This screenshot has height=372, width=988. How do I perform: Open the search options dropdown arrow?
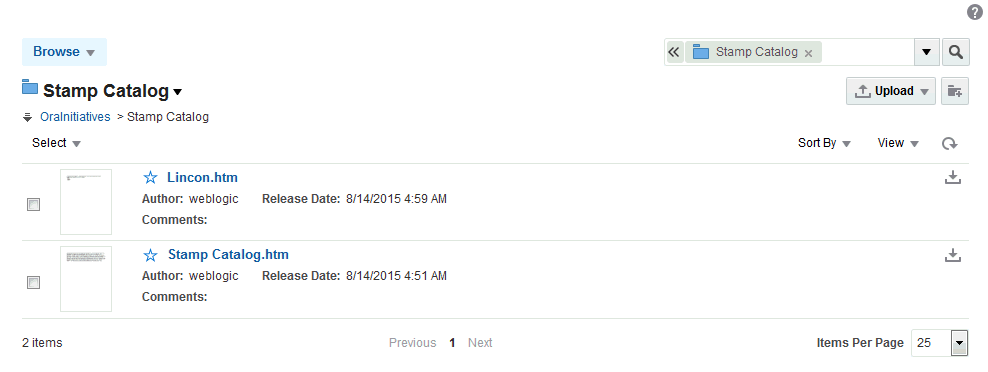(x=926, y=52)
